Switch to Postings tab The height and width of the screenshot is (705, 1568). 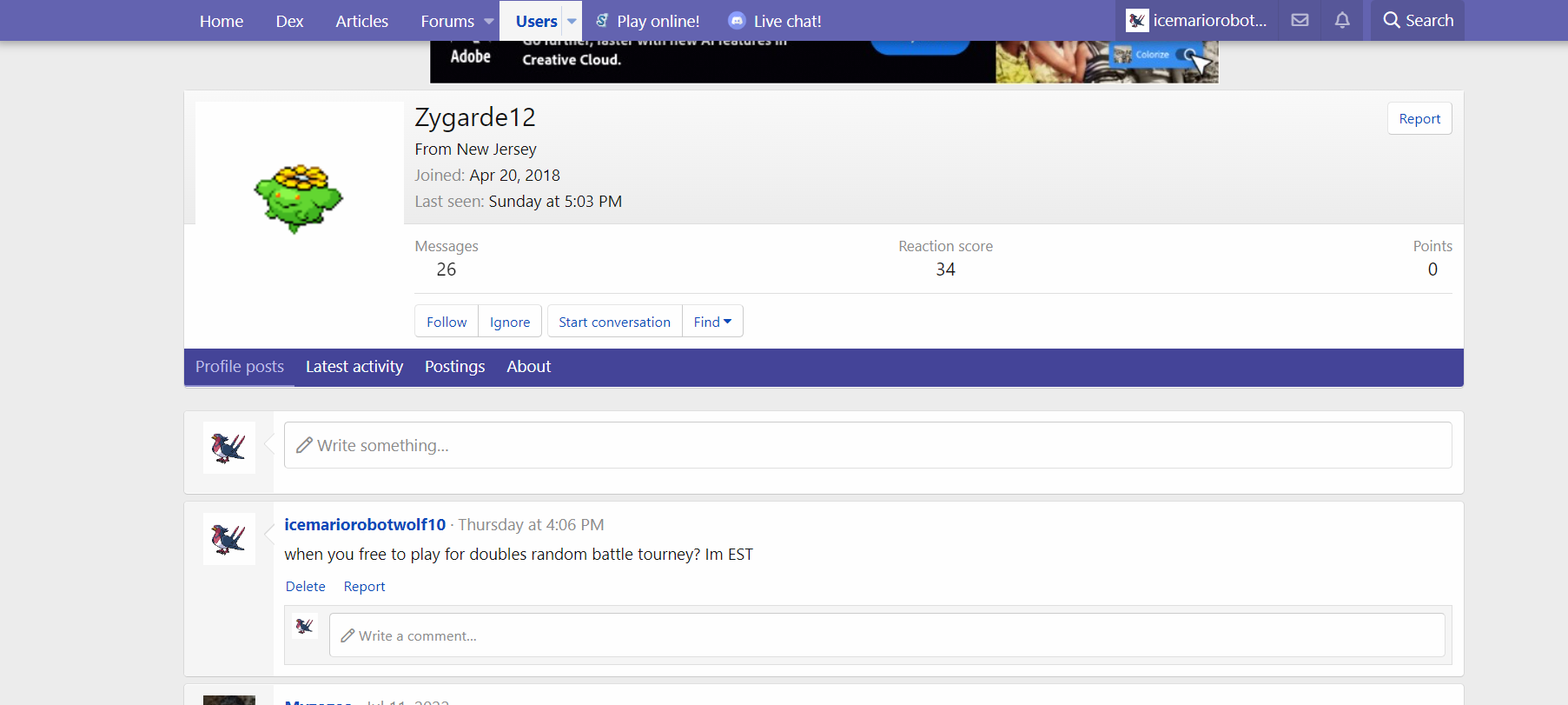(454, 367)
